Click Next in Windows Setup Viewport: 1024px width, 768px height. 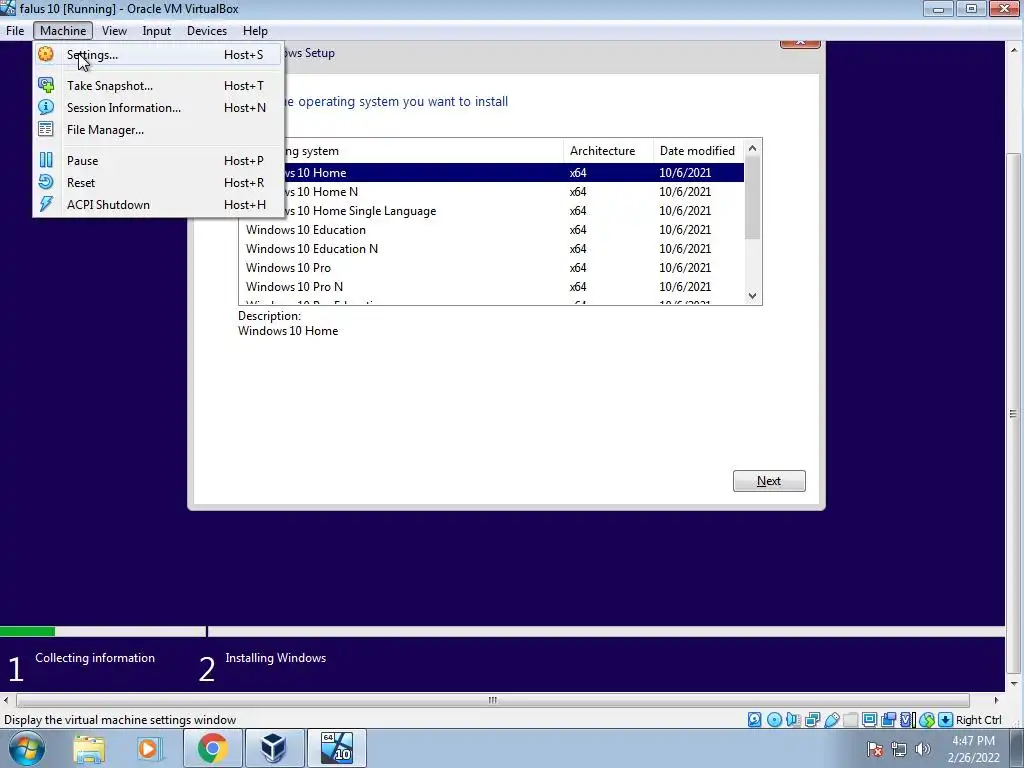(769, 481)
